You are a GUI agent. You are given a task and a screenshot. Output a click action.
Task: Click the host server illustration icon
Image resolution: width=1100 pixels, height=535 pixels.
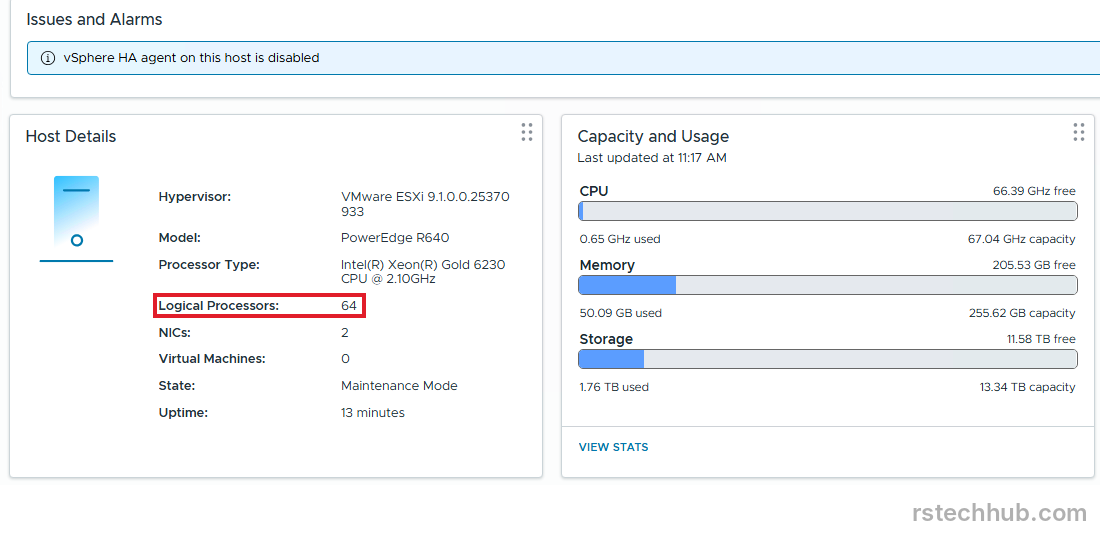pyautogui.click(x=76, y=219)
